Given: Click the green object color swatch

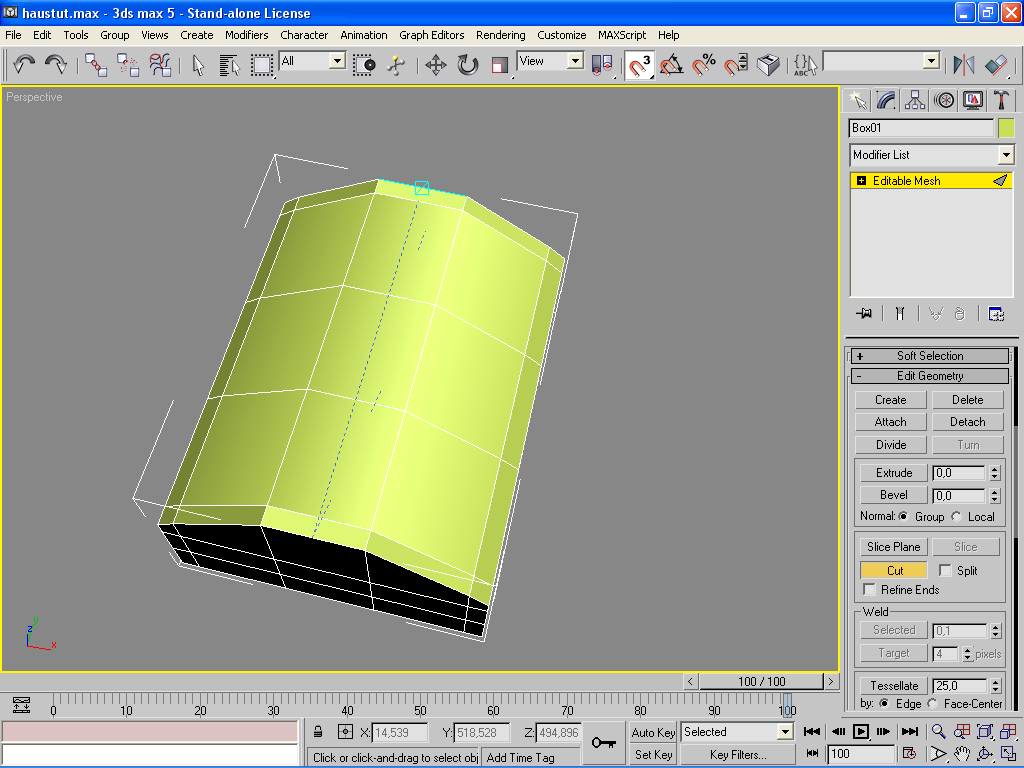Looking at the screenshot, I should point(1005,128).
